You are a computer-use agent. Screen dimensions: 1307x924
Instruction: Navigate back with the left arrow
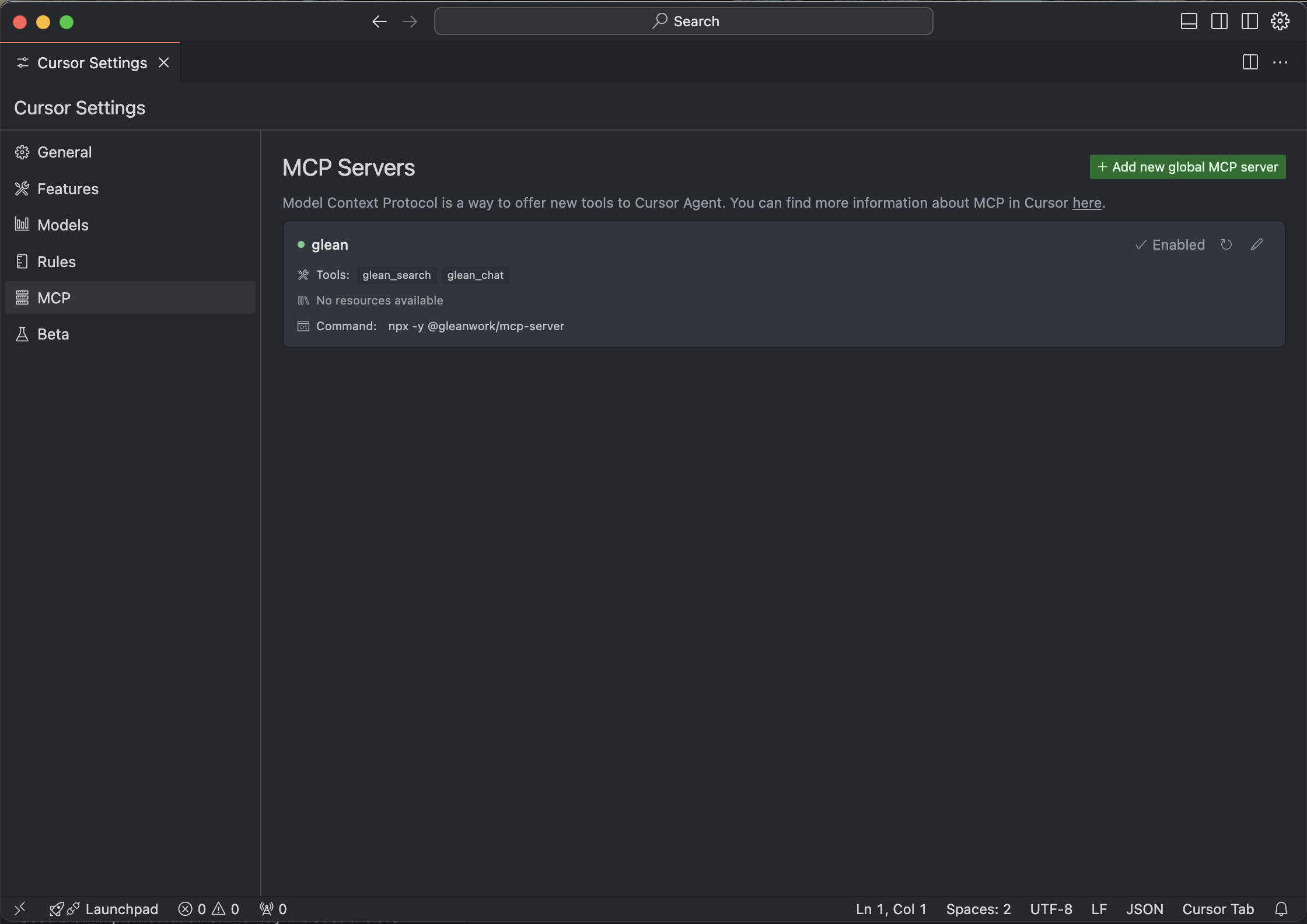pos(379,22)
